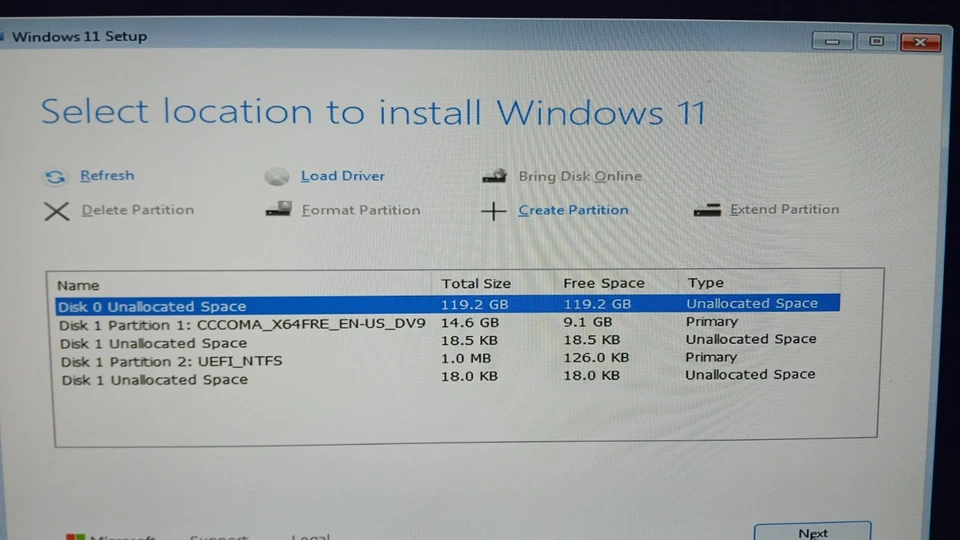The width and height of the screenshot is (960, 540).
Task: Click the Total Size column header
Action: click(x=476, y=283)
